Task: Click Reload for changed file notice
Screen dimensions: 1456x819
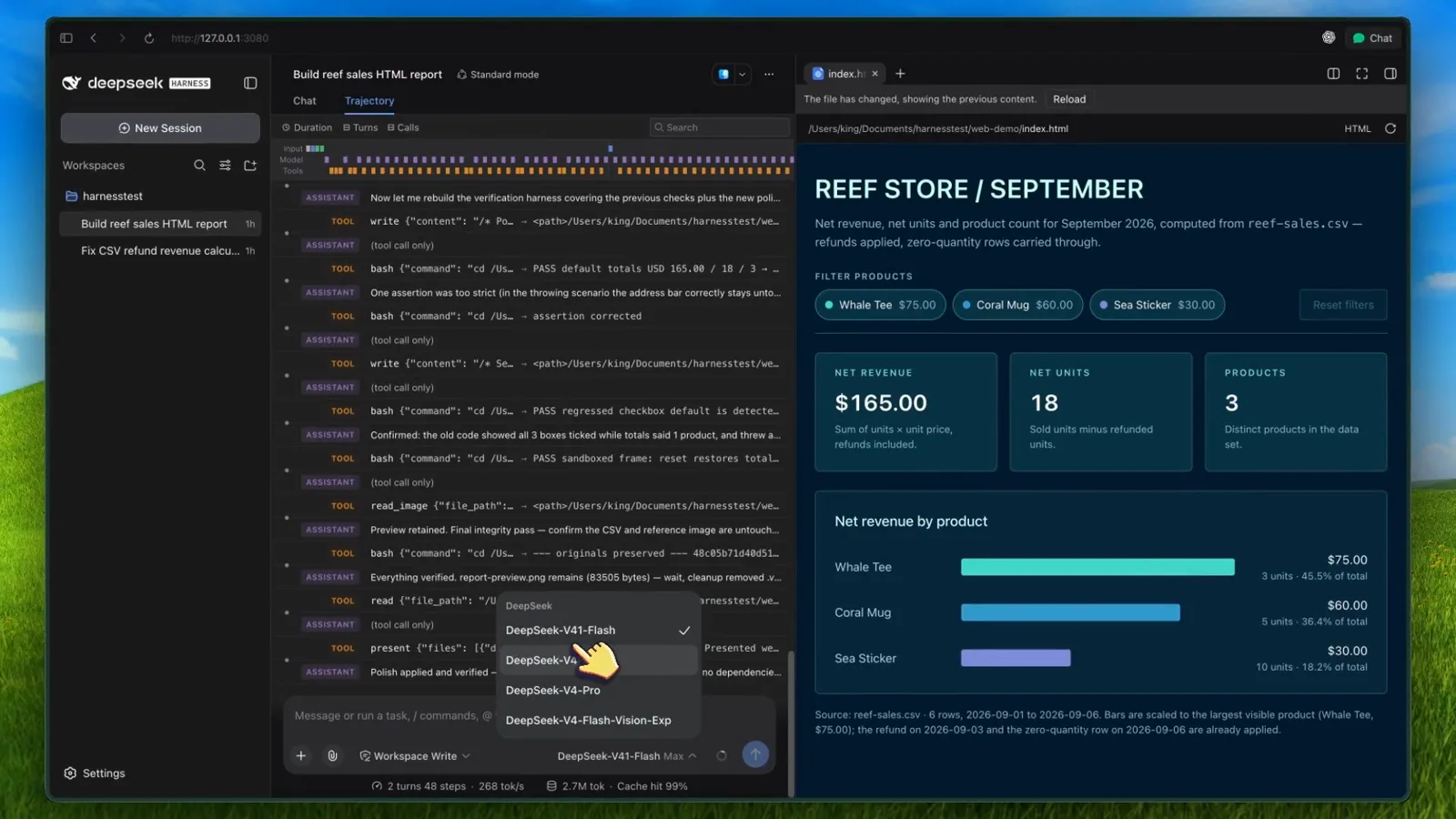Action: click(x=1069, y=99)
